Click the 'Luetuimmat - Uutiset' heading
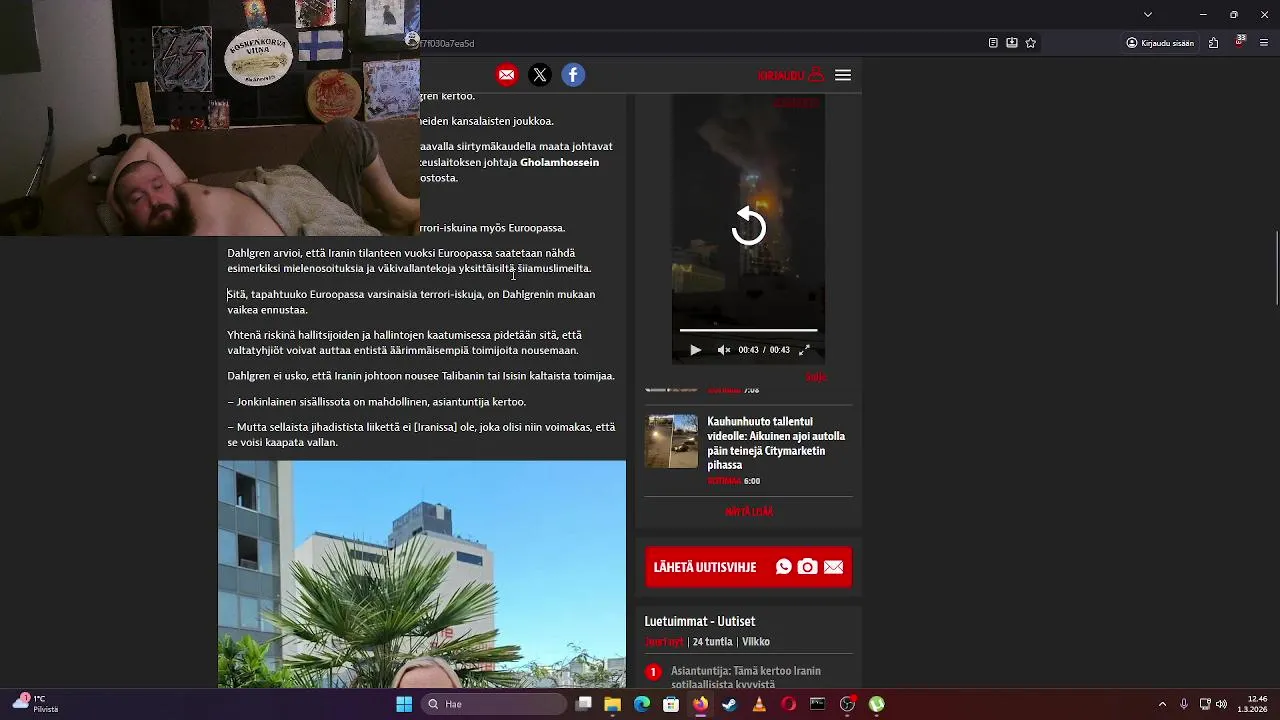This screenshot has width=1280, height=720. pyautogui.click(x=700, y=621)
